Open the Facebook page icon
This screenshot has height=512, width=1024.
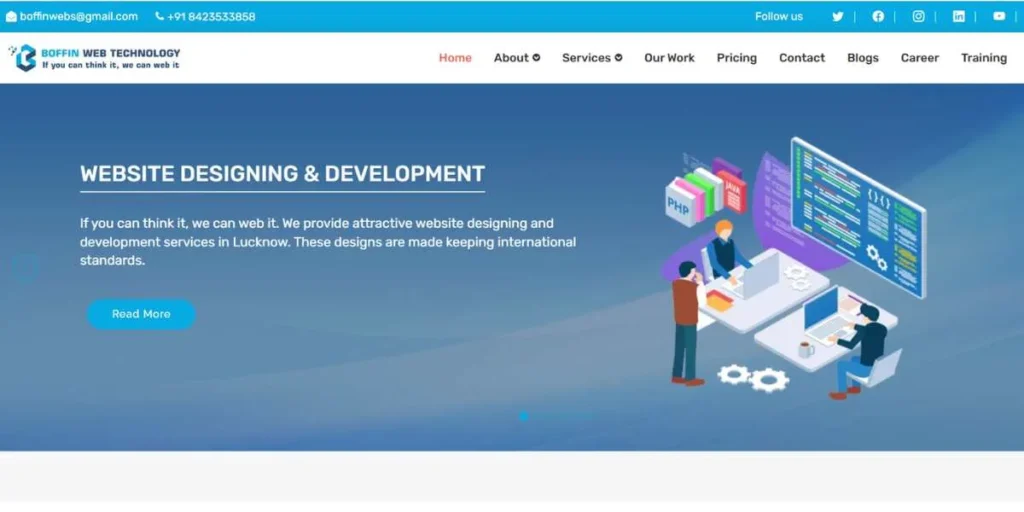(878, 16)
